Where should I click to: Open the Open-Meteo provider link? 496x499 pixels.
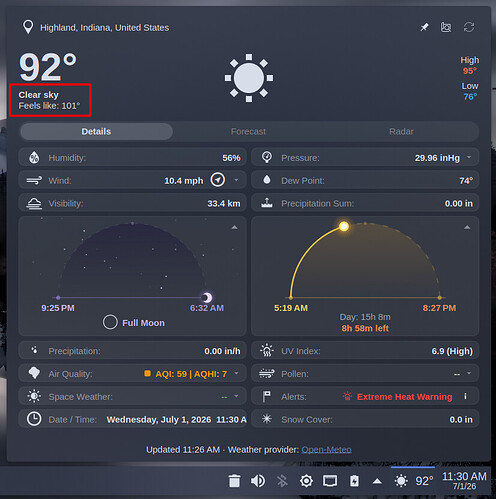tap(326, 450)
